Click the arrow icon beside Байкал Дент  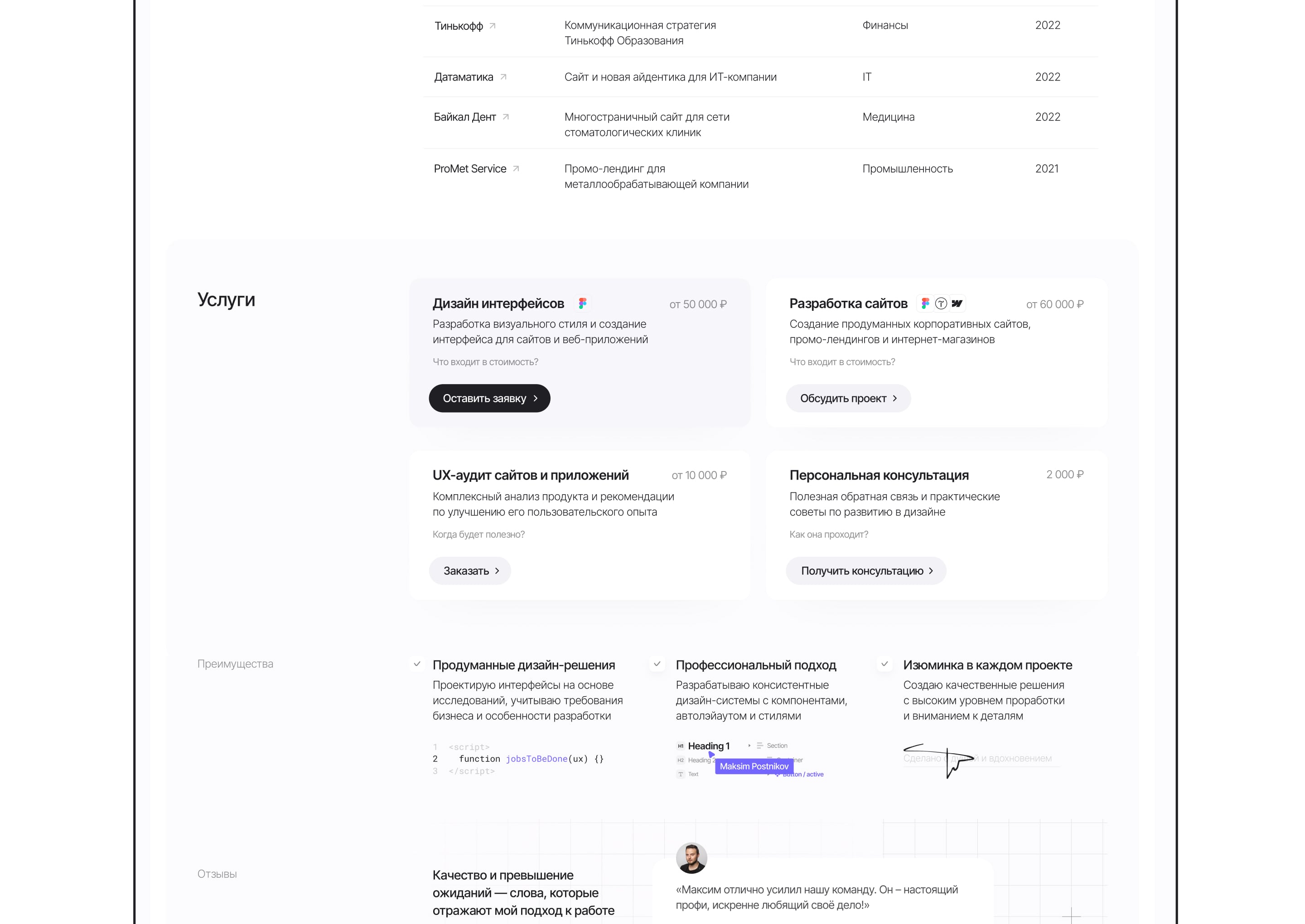coord(505,117)
